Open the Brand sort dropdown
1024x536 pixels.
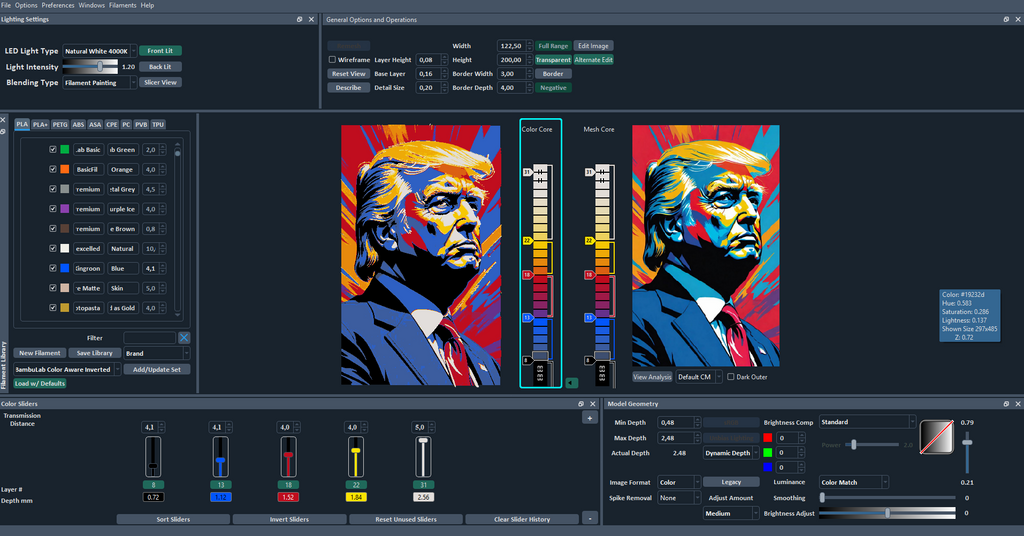click(x=157, y=353)
